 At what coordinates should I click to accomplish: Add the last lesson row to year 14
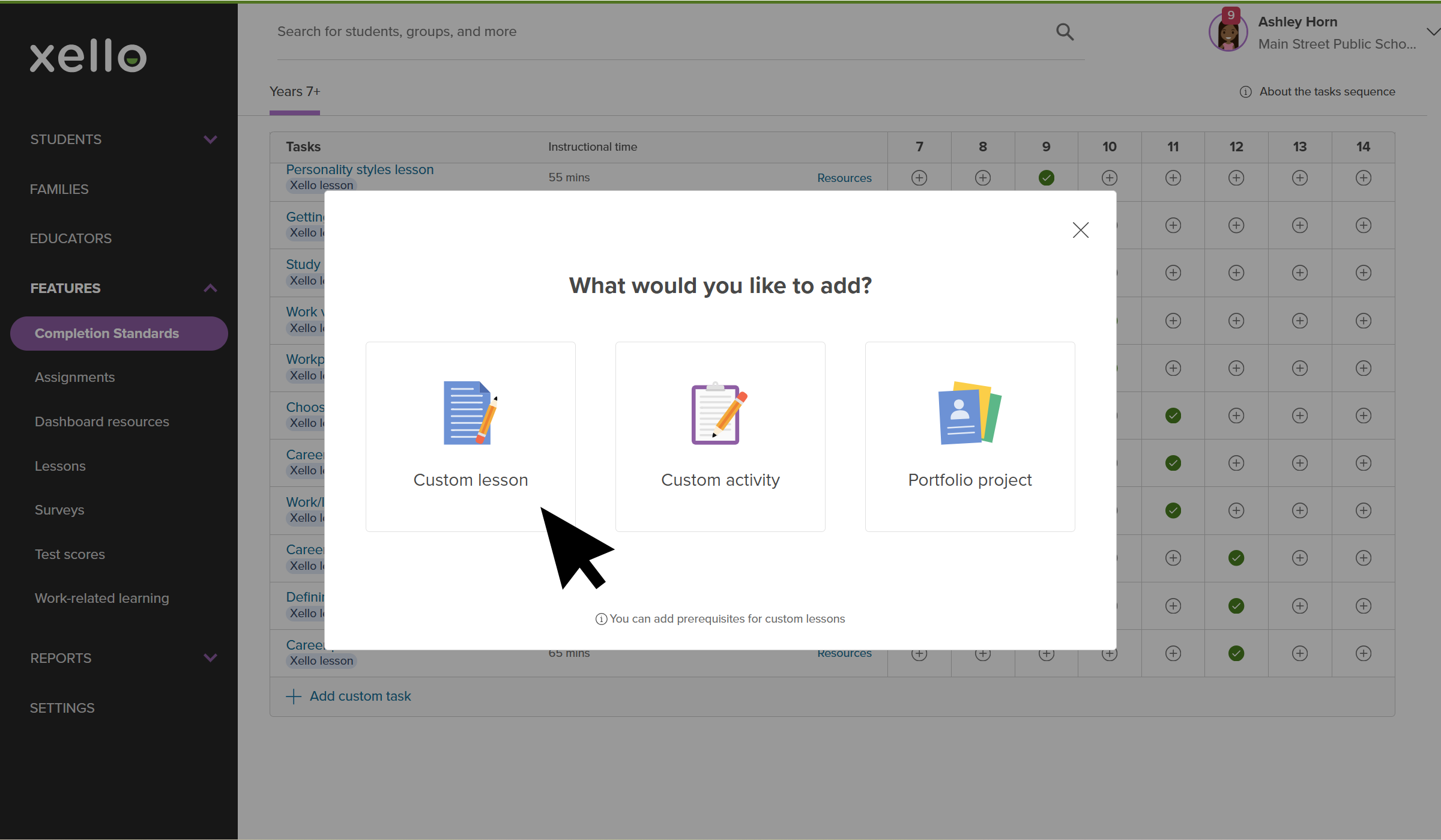click(1364, 653)
